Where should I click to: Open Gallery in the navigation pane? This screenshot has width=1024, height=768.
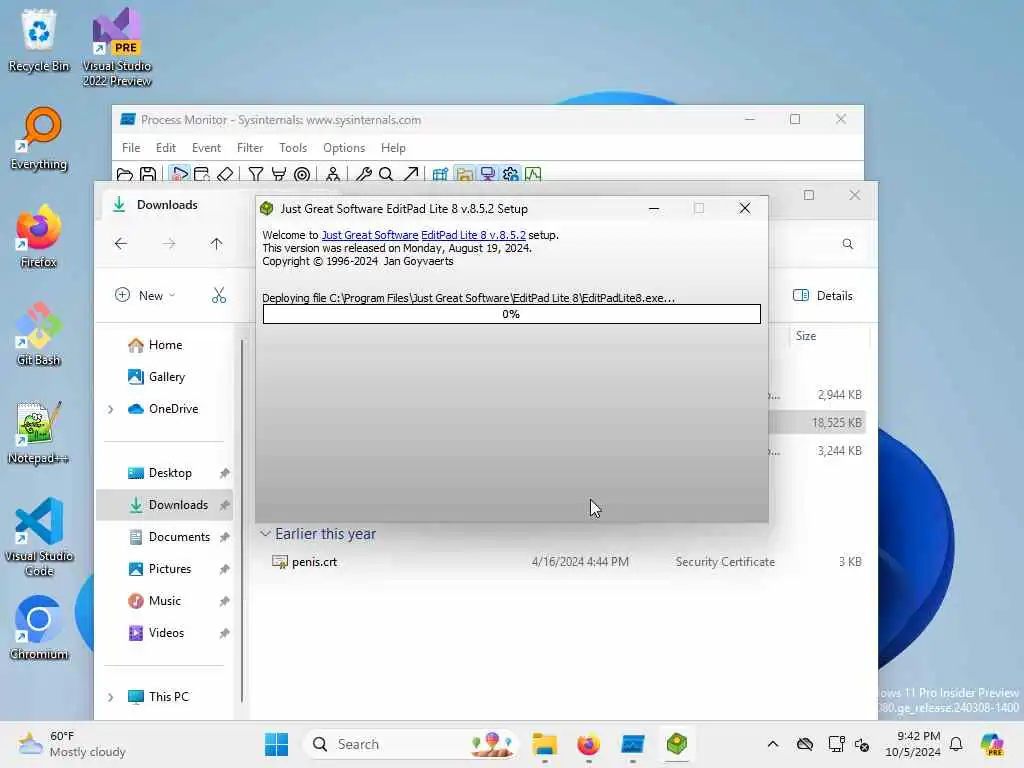click(x=167, y=377)
